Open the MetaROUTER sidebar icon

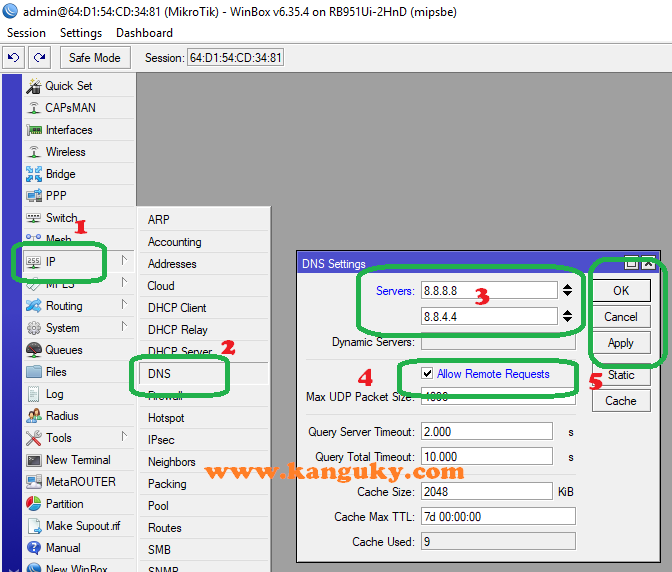[x=34, y=482]
